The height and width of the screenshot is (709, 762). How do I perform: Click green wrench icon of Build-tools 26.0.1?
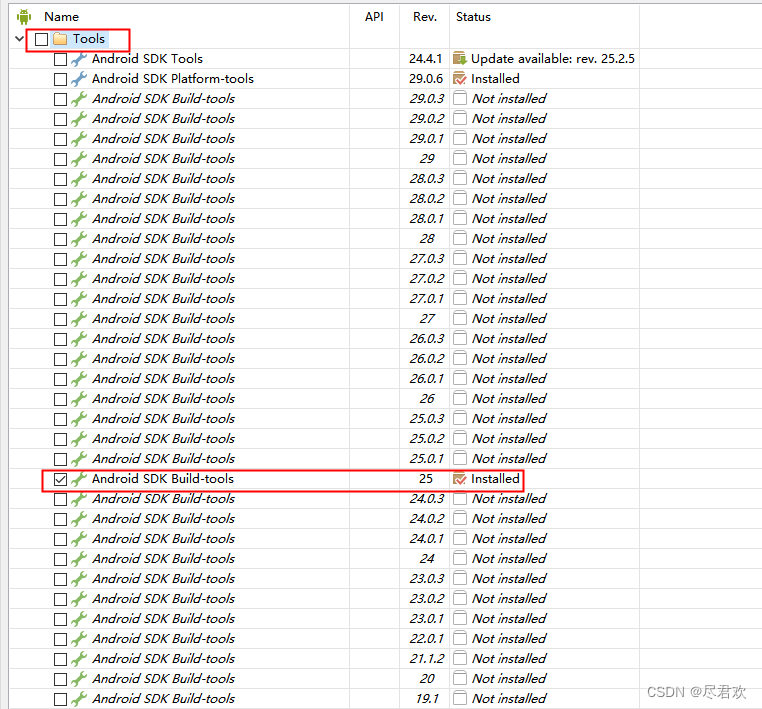coord(79,379)
